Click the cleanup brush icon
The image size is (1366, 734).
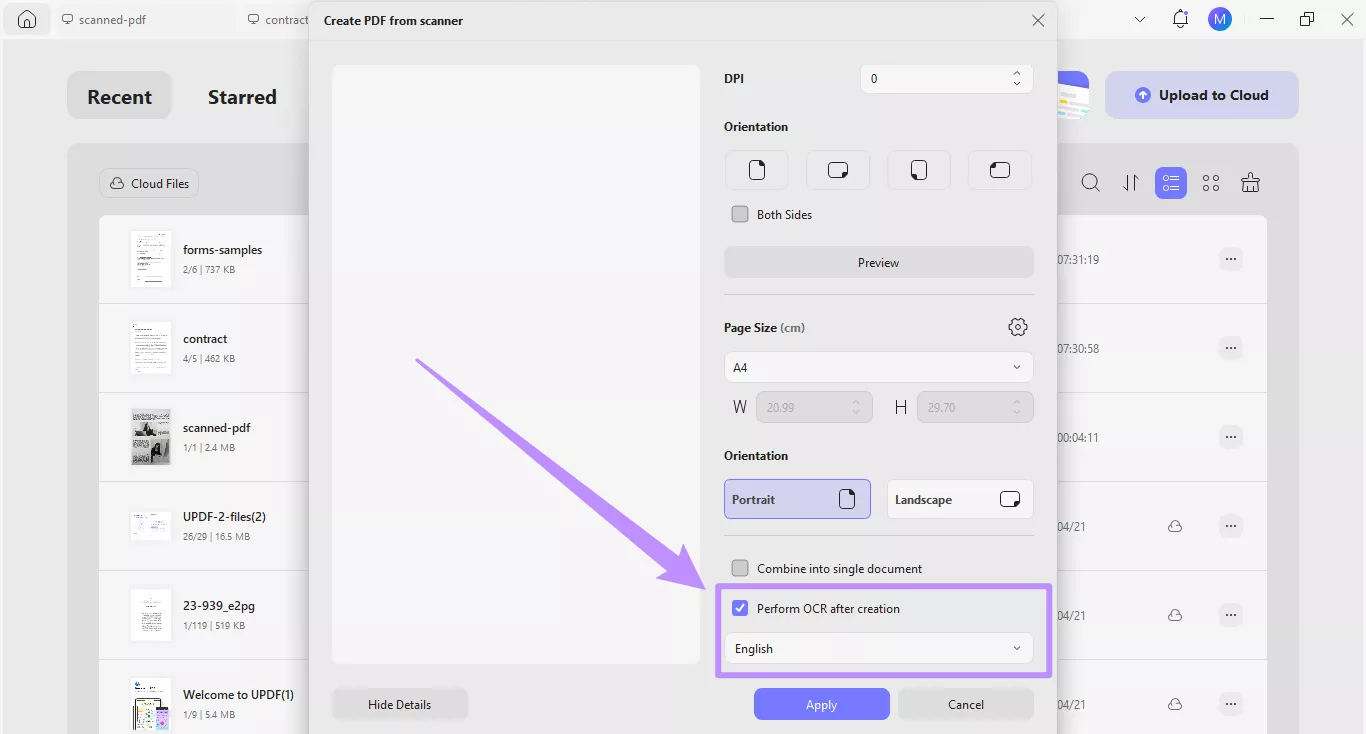coord(1251,183)
